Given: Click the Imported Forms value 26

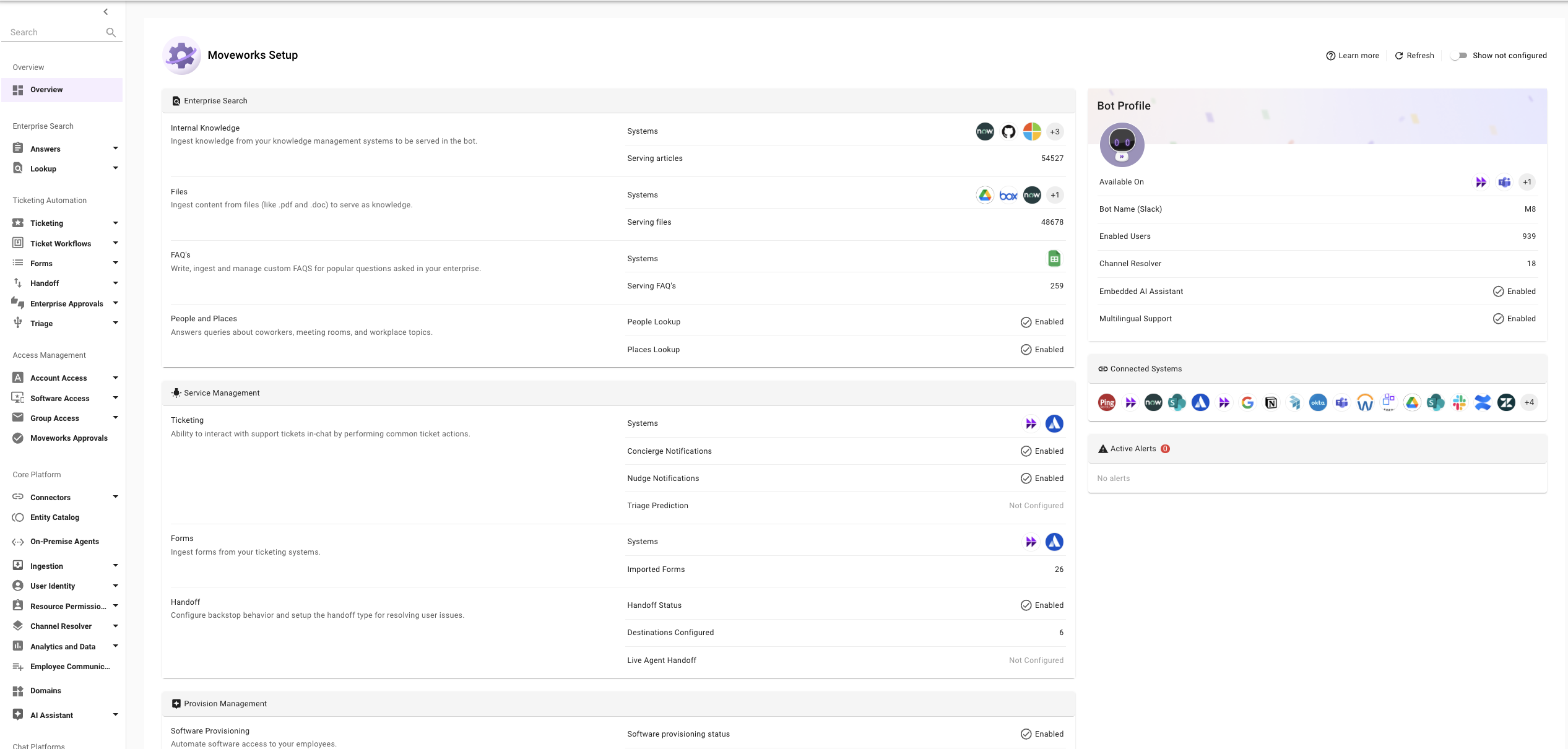Looking at the screenshot, I should [x=1059, y=569].
